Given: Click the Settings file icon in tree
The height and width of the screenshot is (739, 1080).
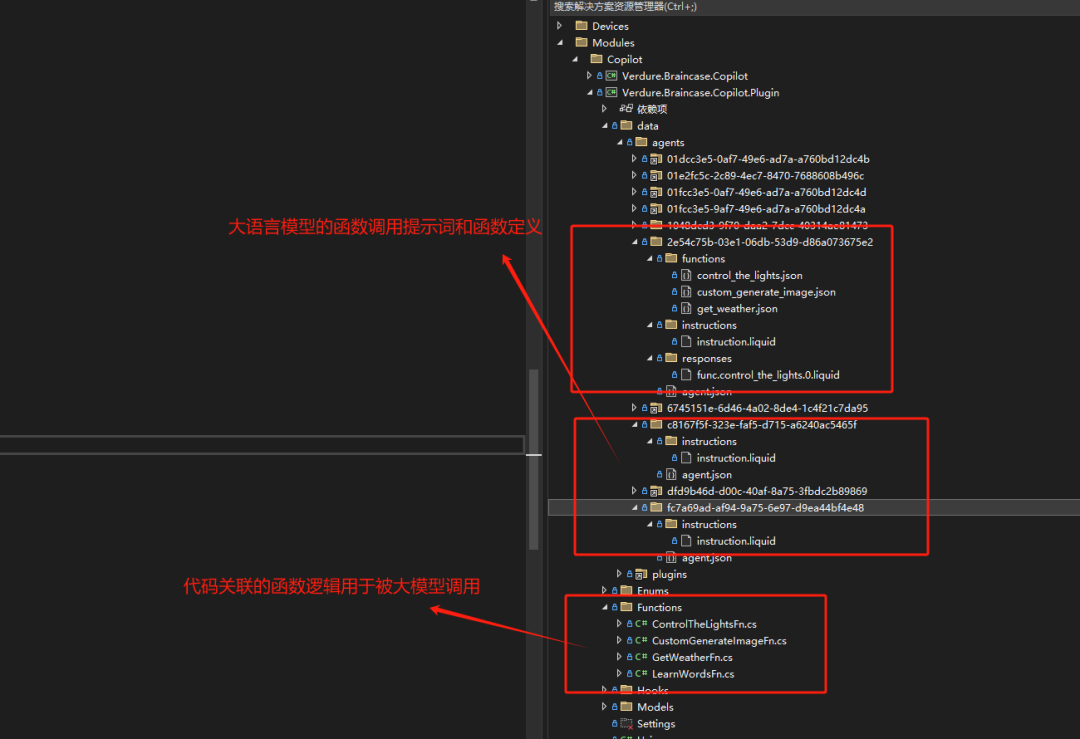Looking at the screenshot, I should tap(626, 724).
